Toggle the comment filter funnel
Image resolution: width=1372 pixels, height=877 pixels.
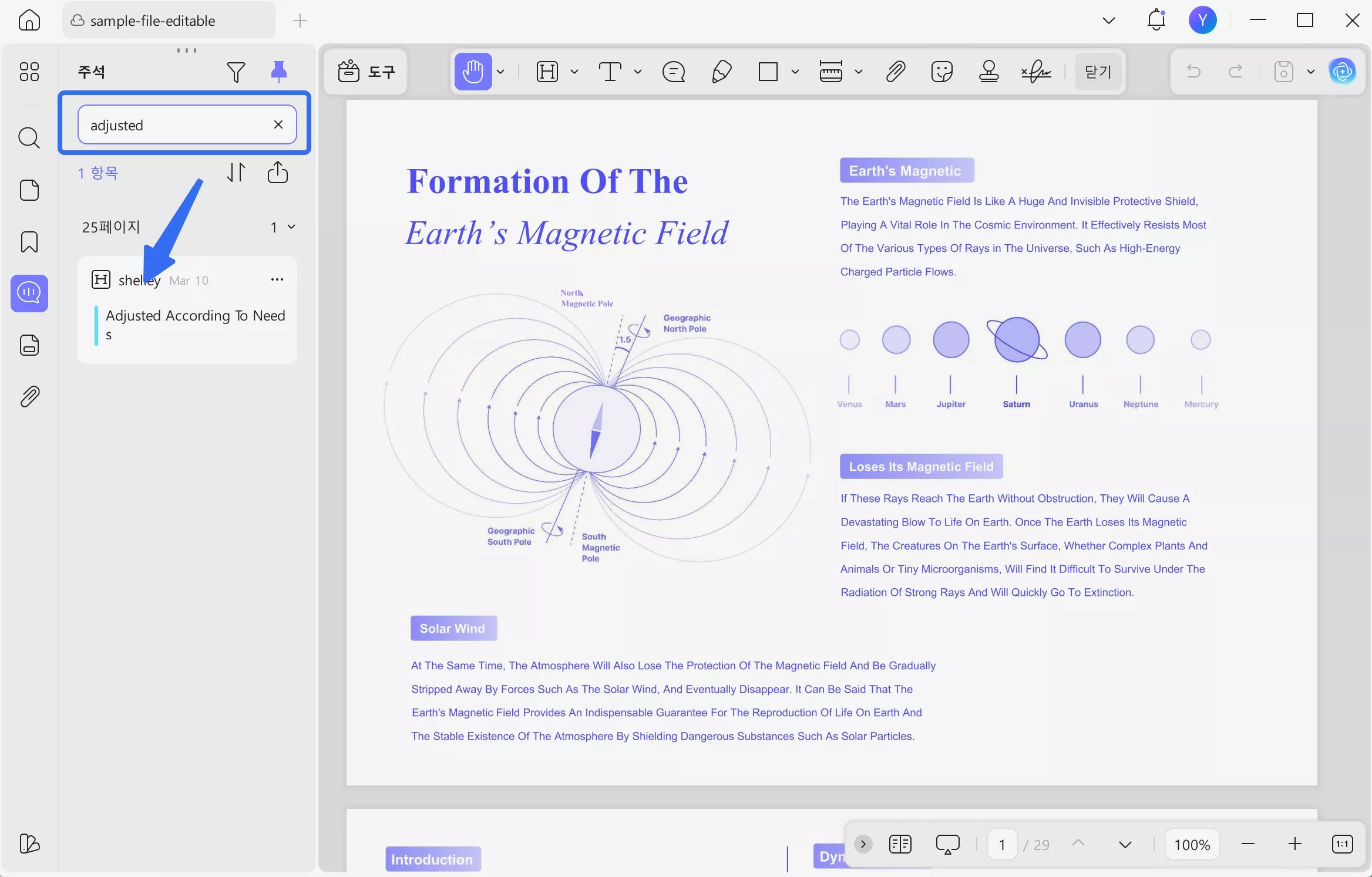[236, 72]
